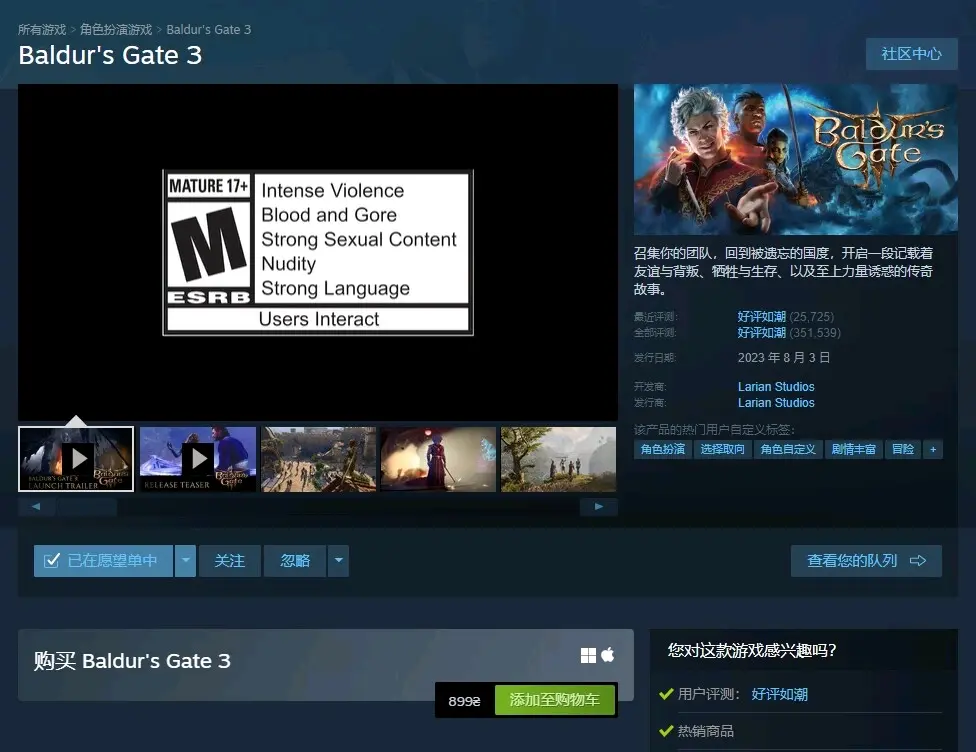Viewport: 976px width, 752px height.
Task: Go to 角色扮演游戏 breadcrumb link
Action: click(116, 30)
